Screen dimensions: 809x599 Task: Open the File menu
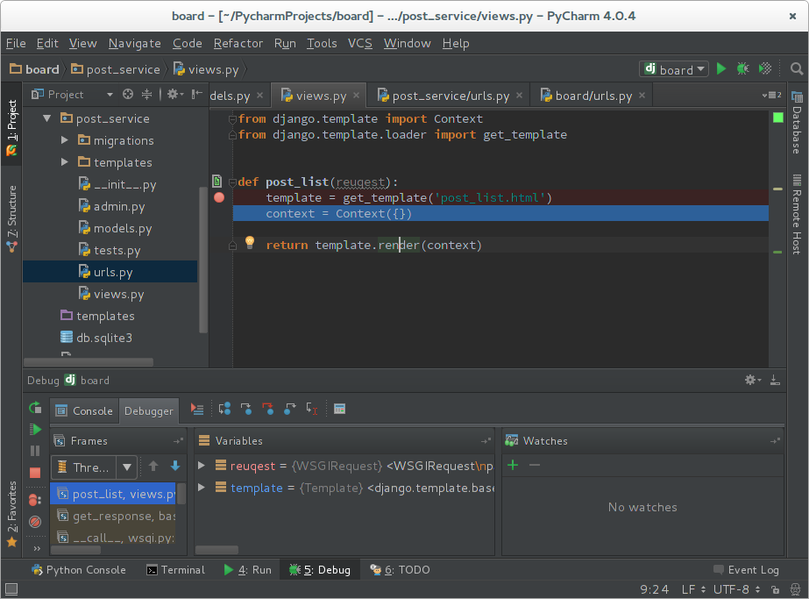(x=16, y=43)
